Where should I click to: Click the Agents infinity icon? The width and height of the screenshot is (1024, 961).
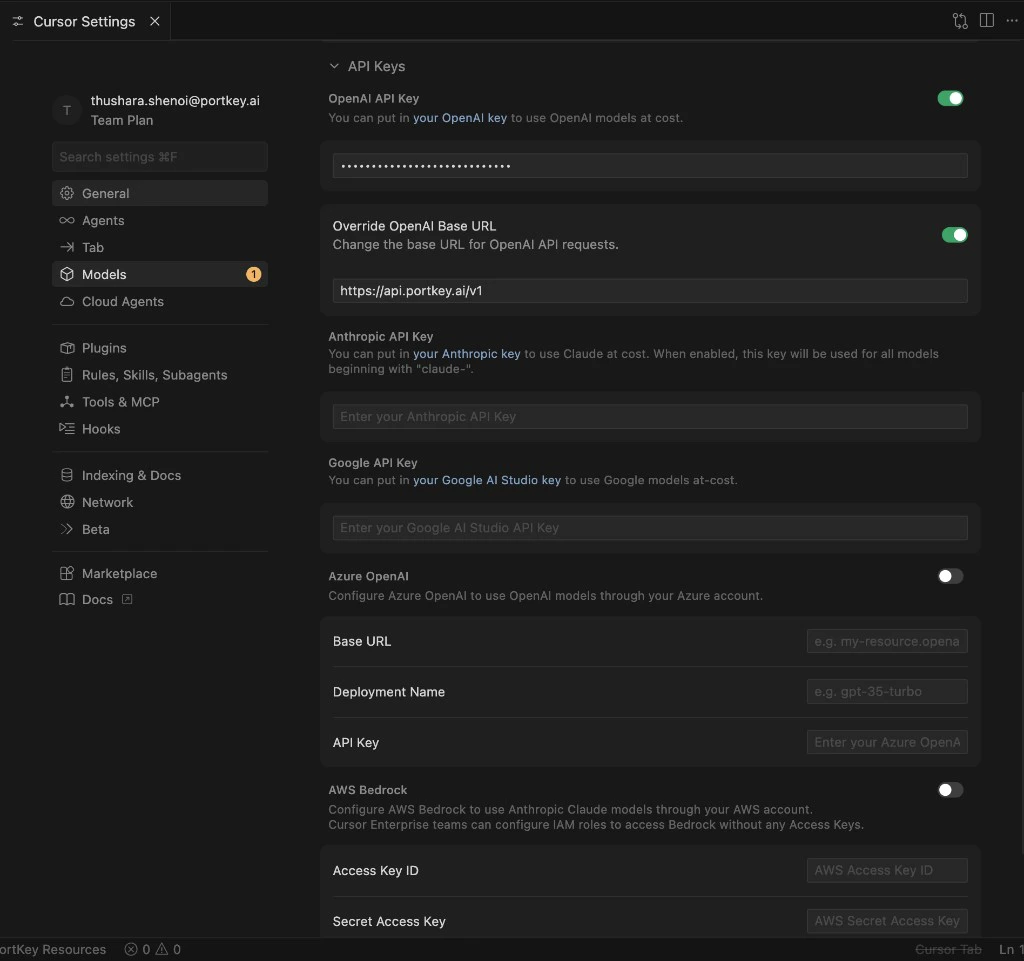(67, 221)
